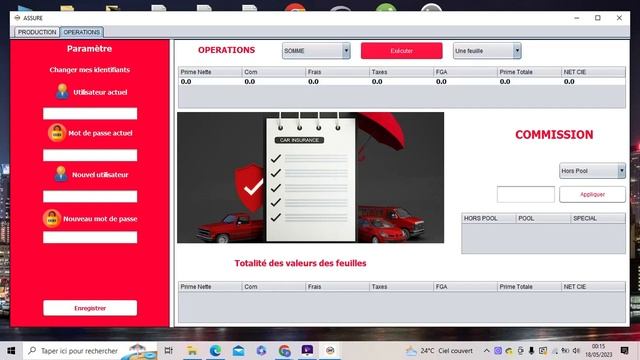Click the Nouvel utilisateur avatar icon

point(61,174)
